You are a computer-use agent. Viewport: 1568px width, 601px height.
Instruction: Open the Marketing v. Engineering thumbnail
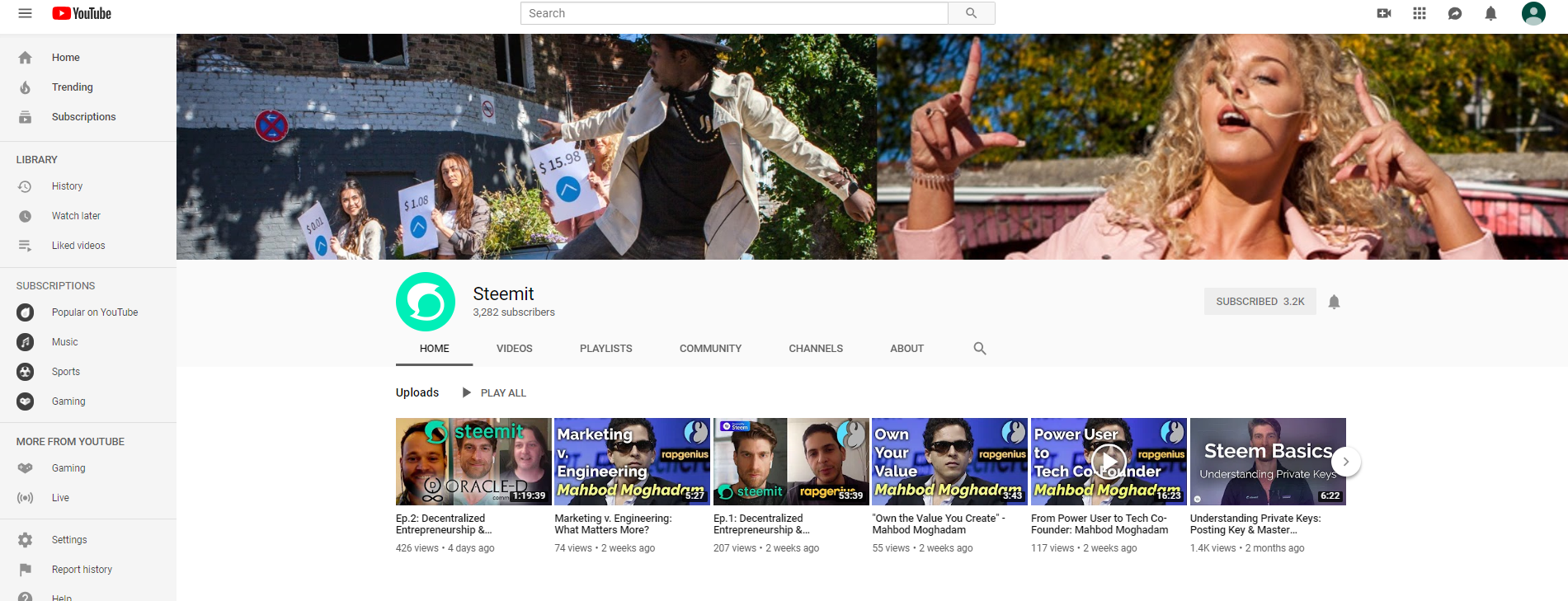(x=632, y=462)
